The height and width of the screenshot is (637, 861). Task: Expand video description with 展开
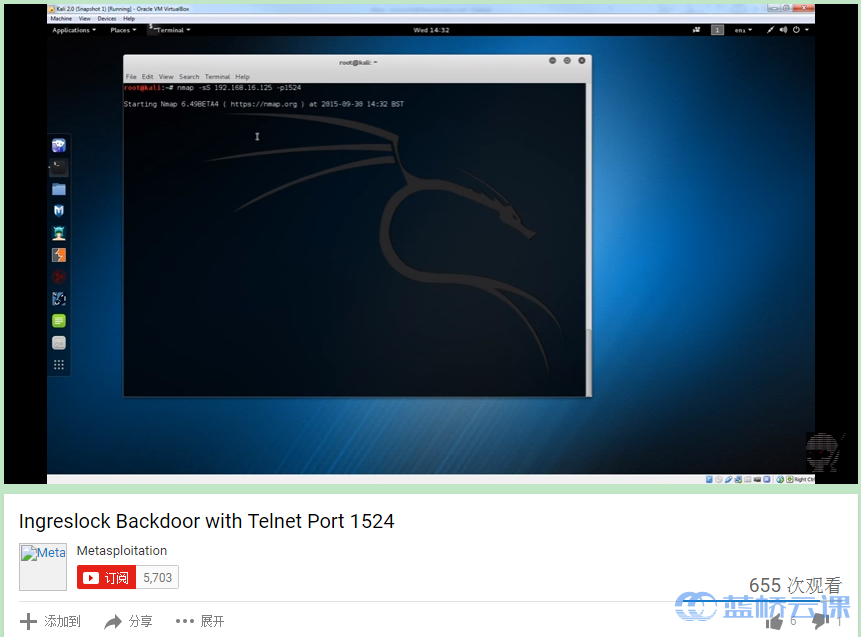pos(200,622)
